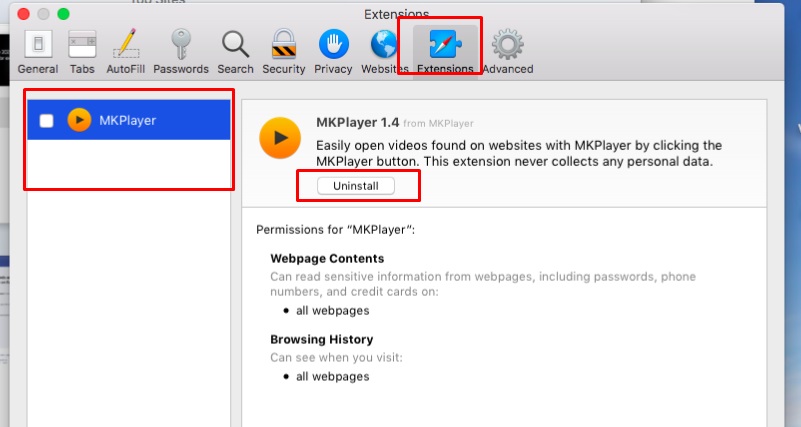This screenshot has height=427, width=801.
Task: Zoom the window using green button
Action: click(63, 14)
